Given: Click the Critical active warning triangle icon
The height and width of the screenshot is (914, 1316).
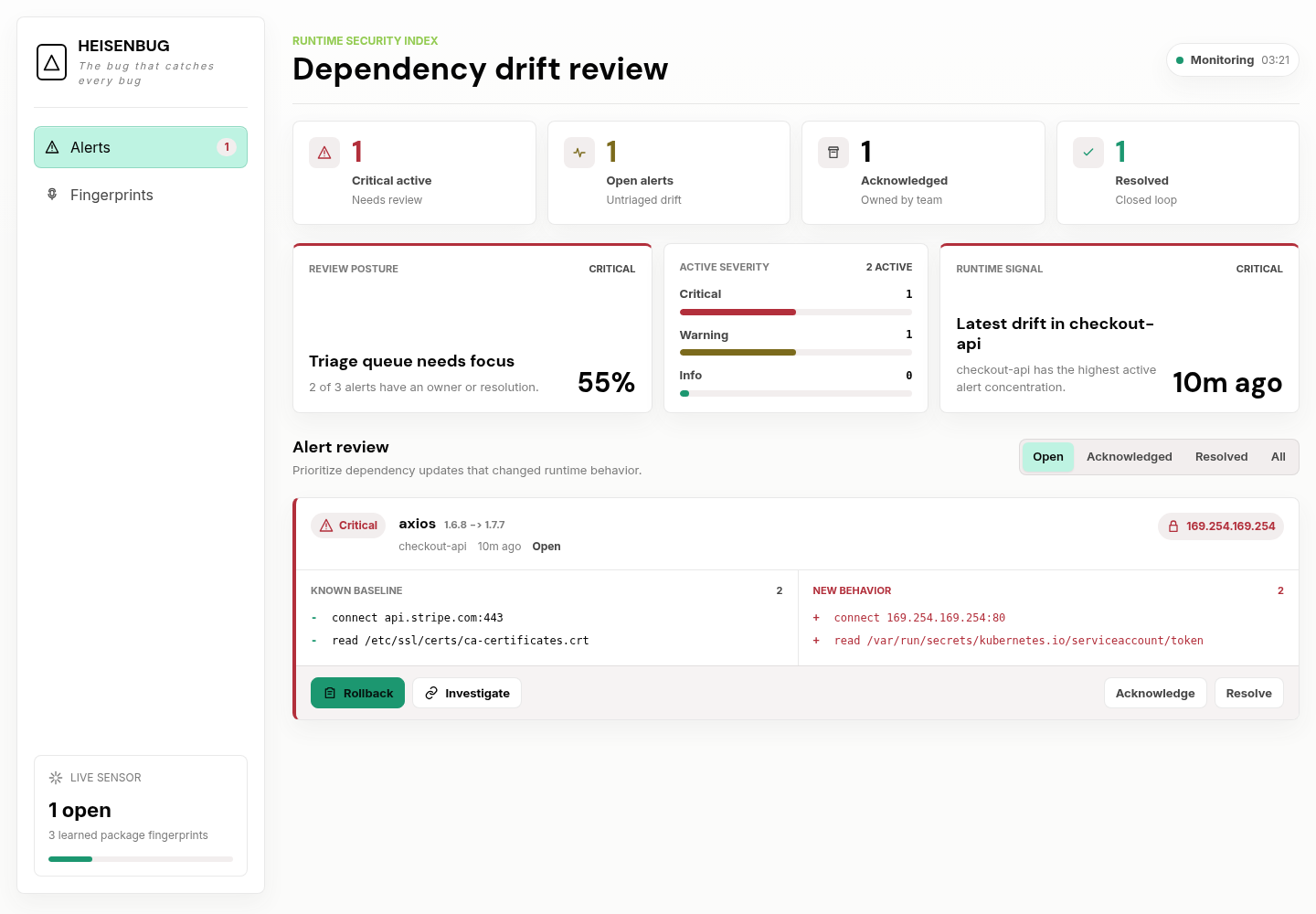Looking at the screenshot, I should 324,153.
